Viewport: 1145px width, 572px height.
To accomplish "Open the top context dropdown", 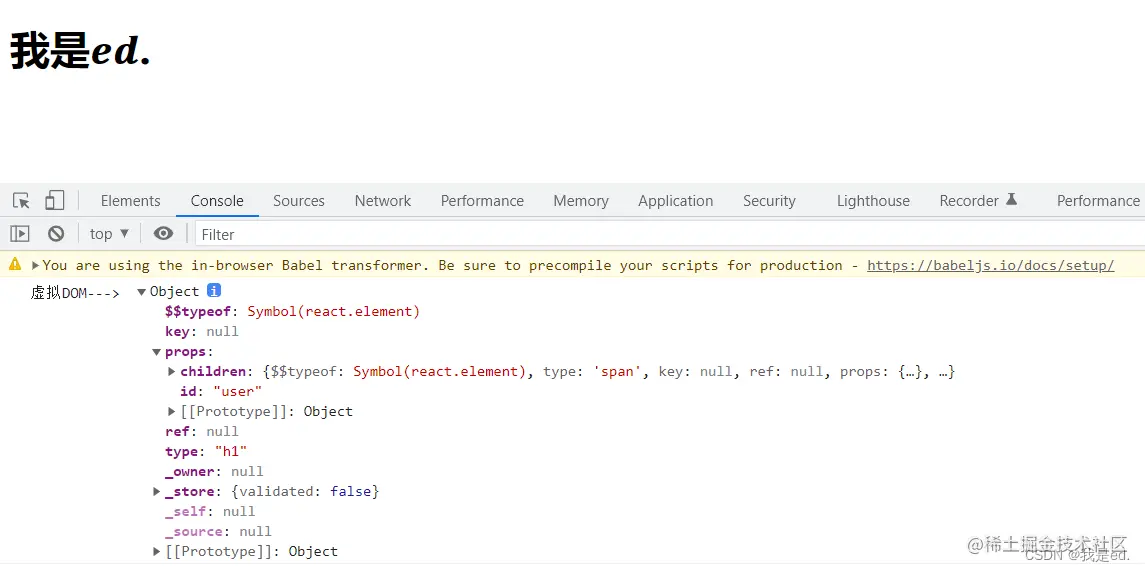I will (x=110, y=234).
